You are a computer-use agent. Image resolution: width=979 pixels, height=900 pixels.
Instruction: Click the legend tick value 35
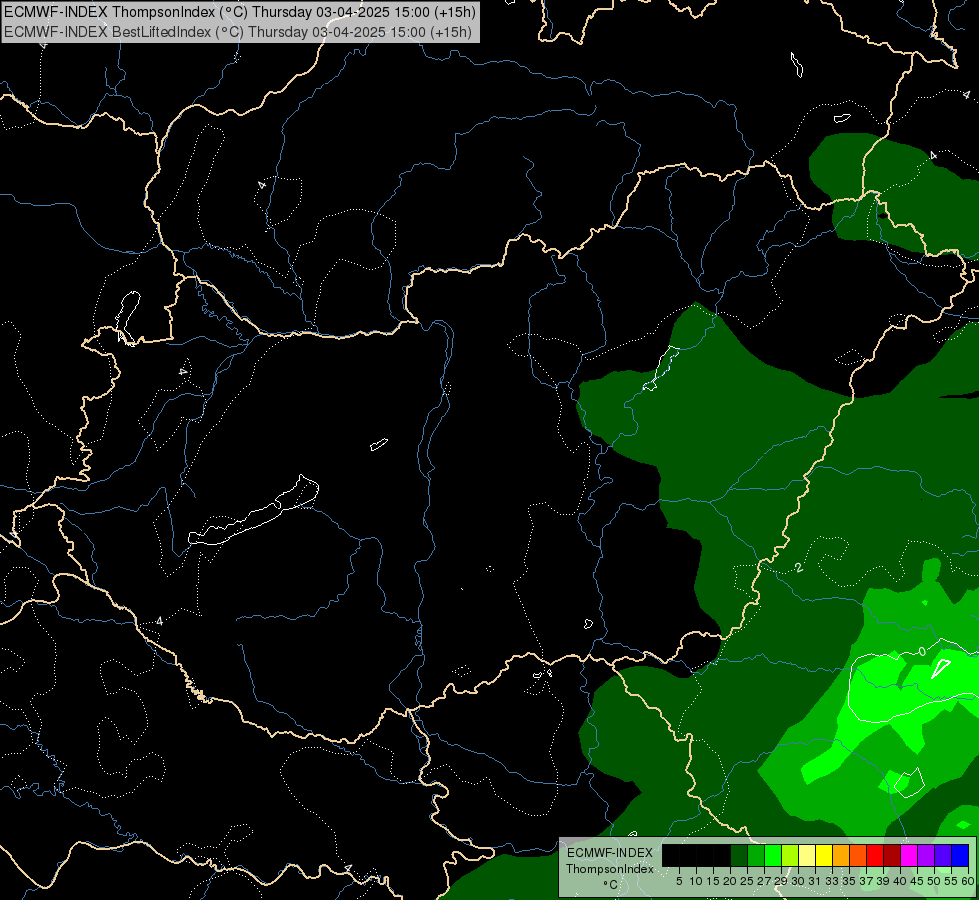point(849,881)
